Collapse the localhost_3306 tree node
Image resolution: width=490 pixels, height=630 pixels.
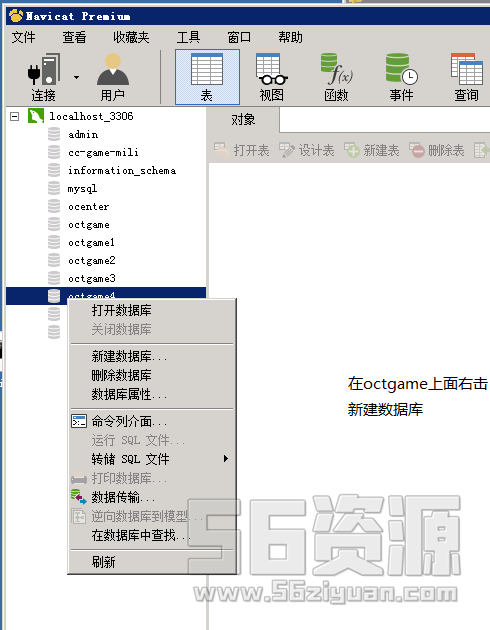click(14, 117)
